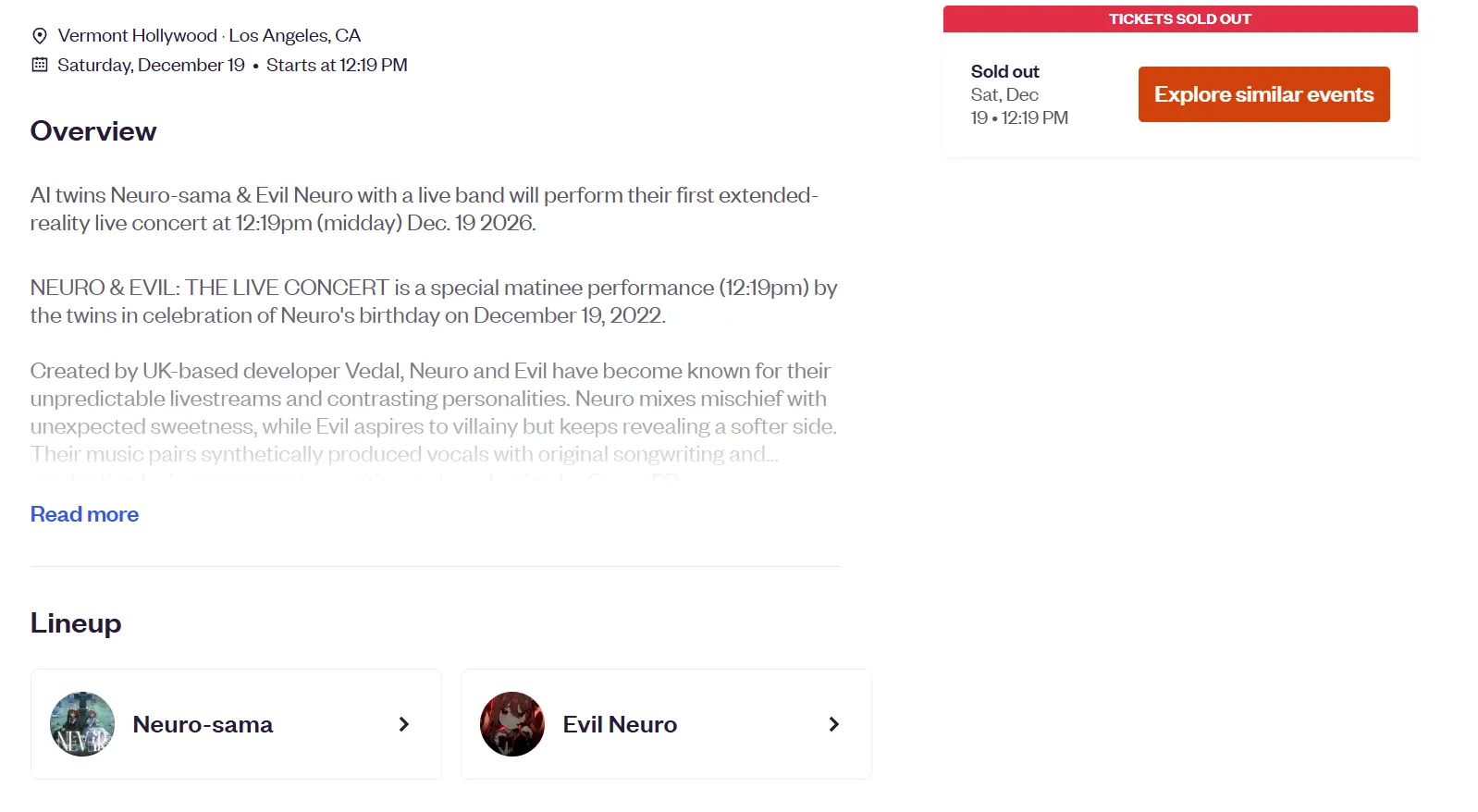
Task: Open Neuro-sama's avatar thumbnail
Action: coord(82,724)
